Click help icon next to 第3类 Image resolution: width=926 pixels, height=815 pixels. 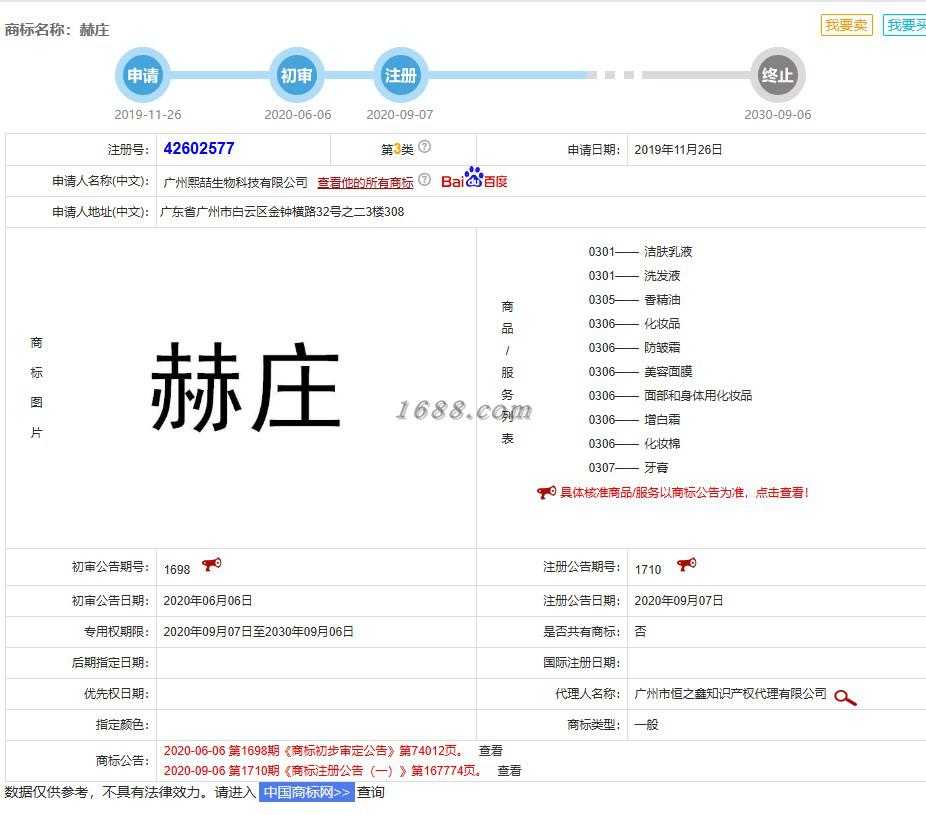click(424, 146)
